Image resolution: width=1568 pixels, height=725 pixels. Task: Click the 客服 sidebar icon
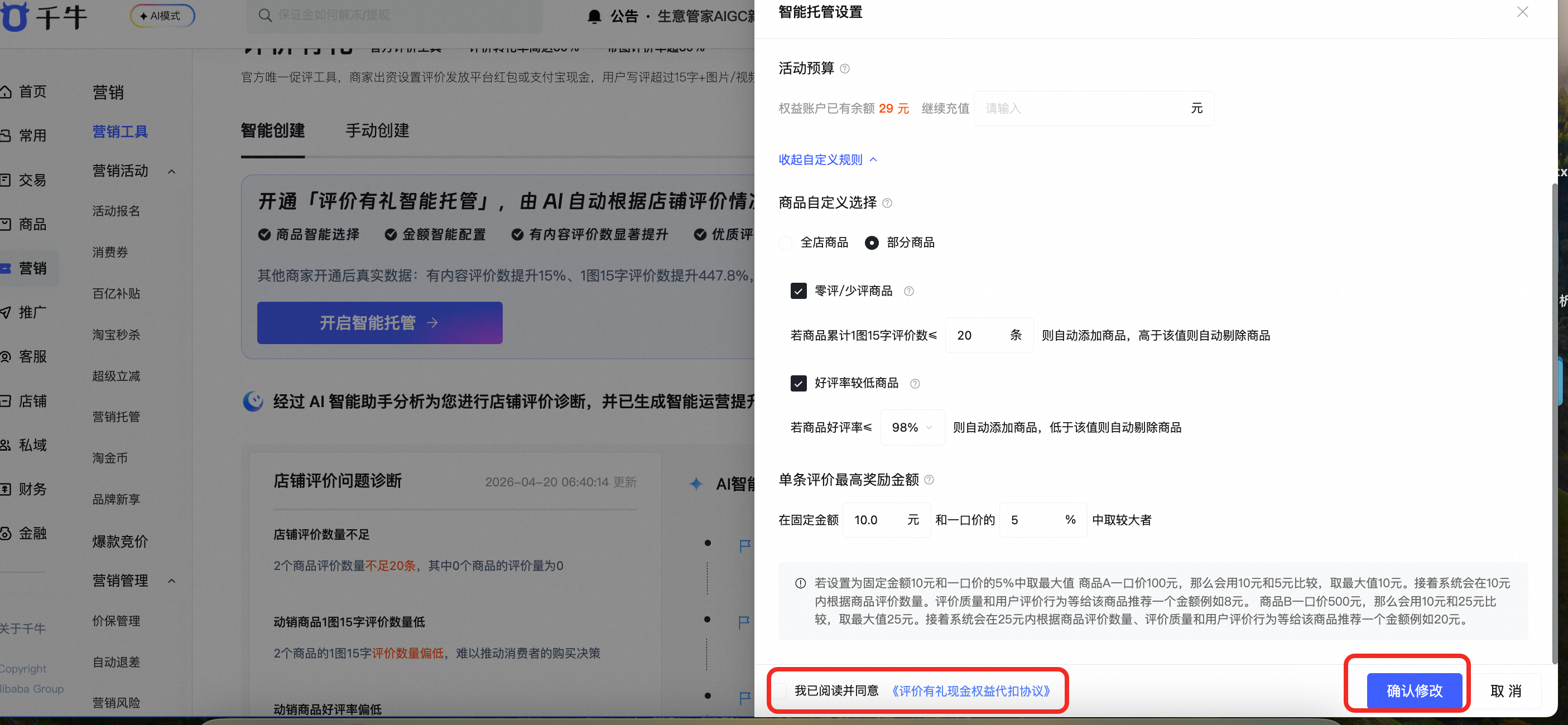point(6,357)
